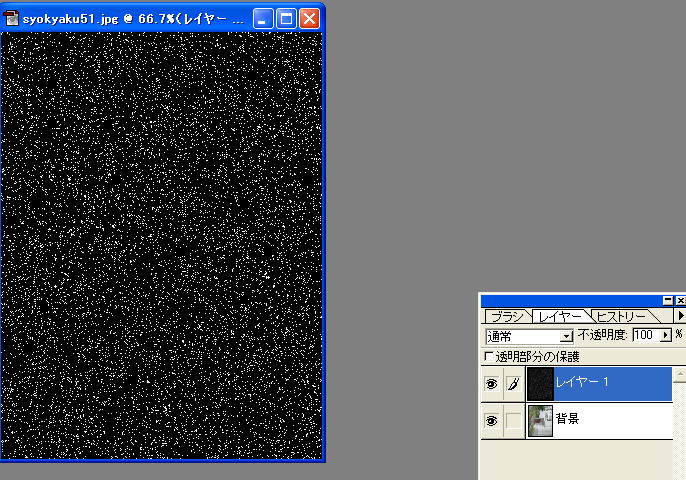Open the layers panel flyout menu arrow
The image size is (686, 480).
(680, 316)
